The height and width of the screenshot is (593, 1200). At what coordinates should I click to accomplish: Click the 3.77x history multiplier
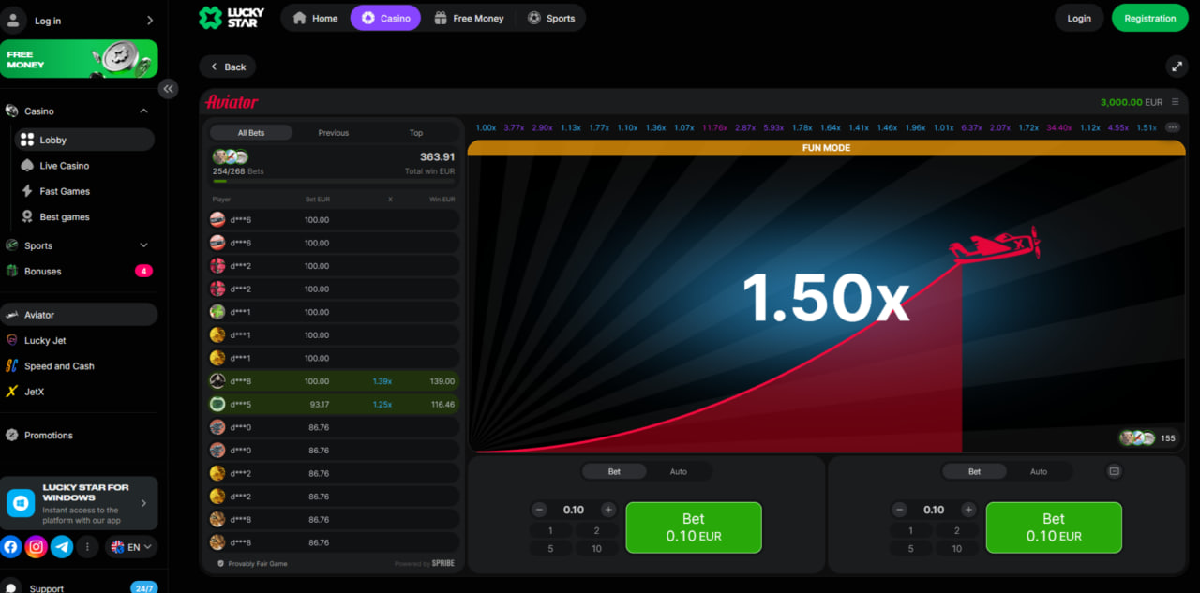point(514,128)
